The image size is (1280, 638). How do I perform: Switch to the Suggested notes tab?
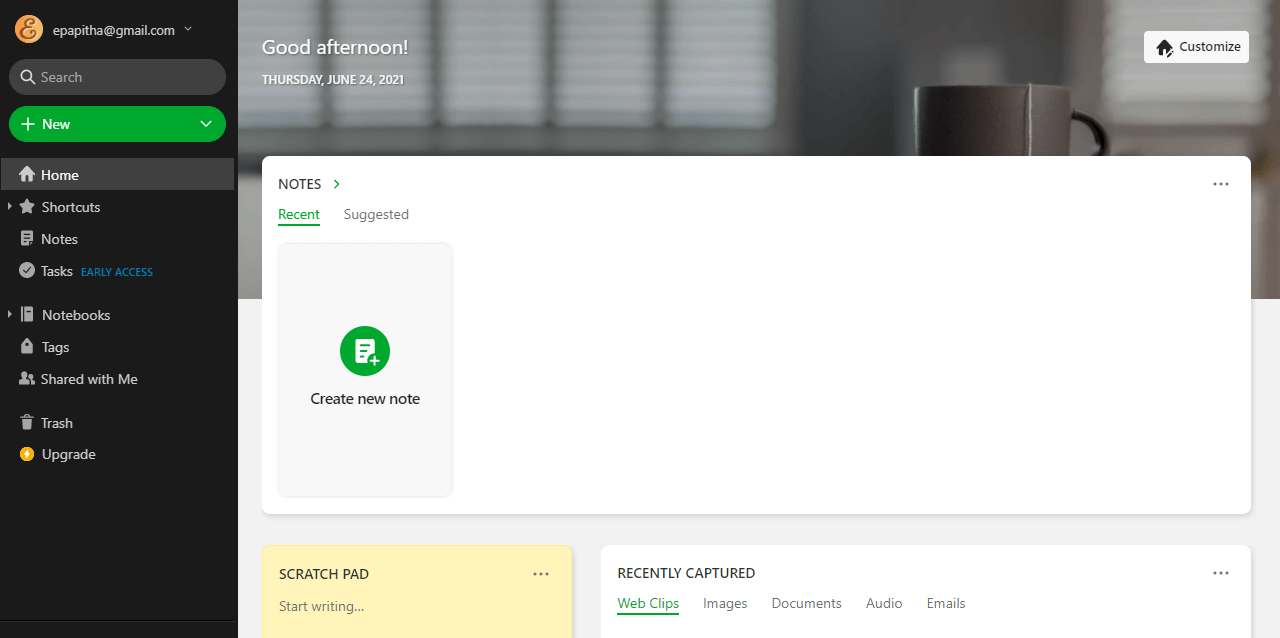(376, 214)
